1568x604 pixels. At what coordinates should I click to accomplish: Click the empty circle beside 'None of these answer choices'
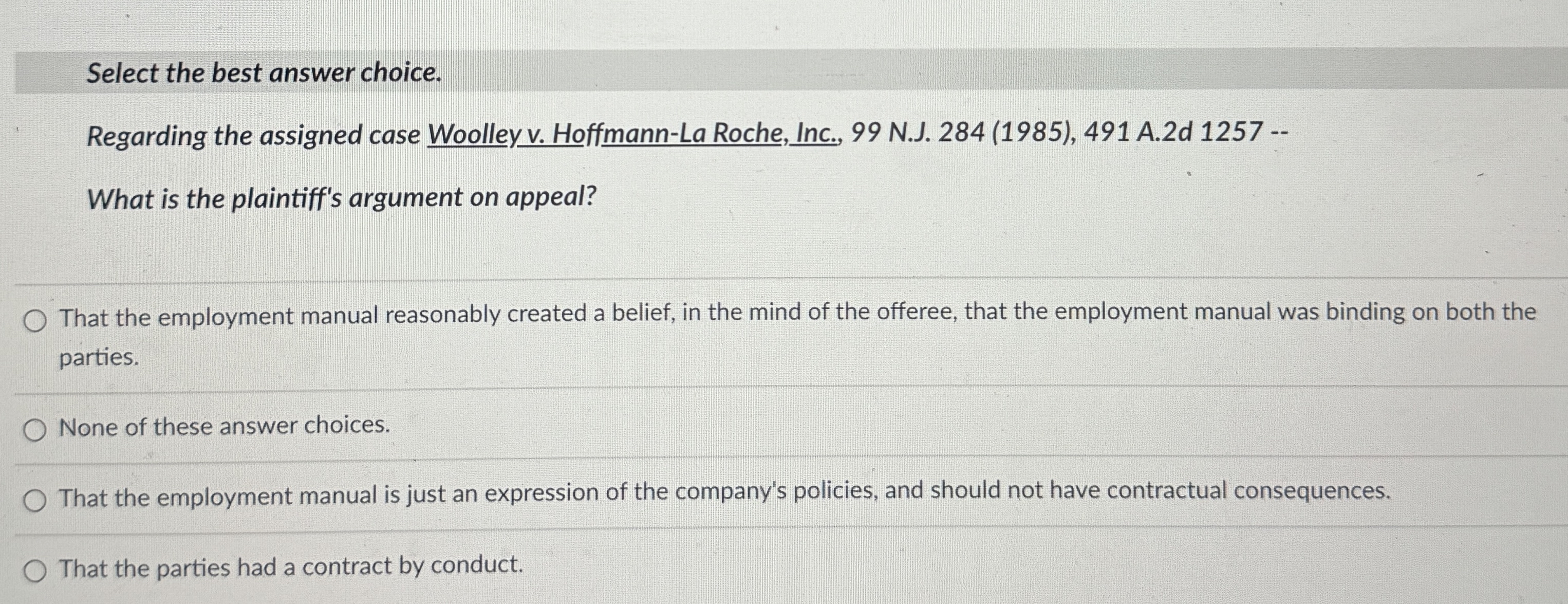click(35, 428)
